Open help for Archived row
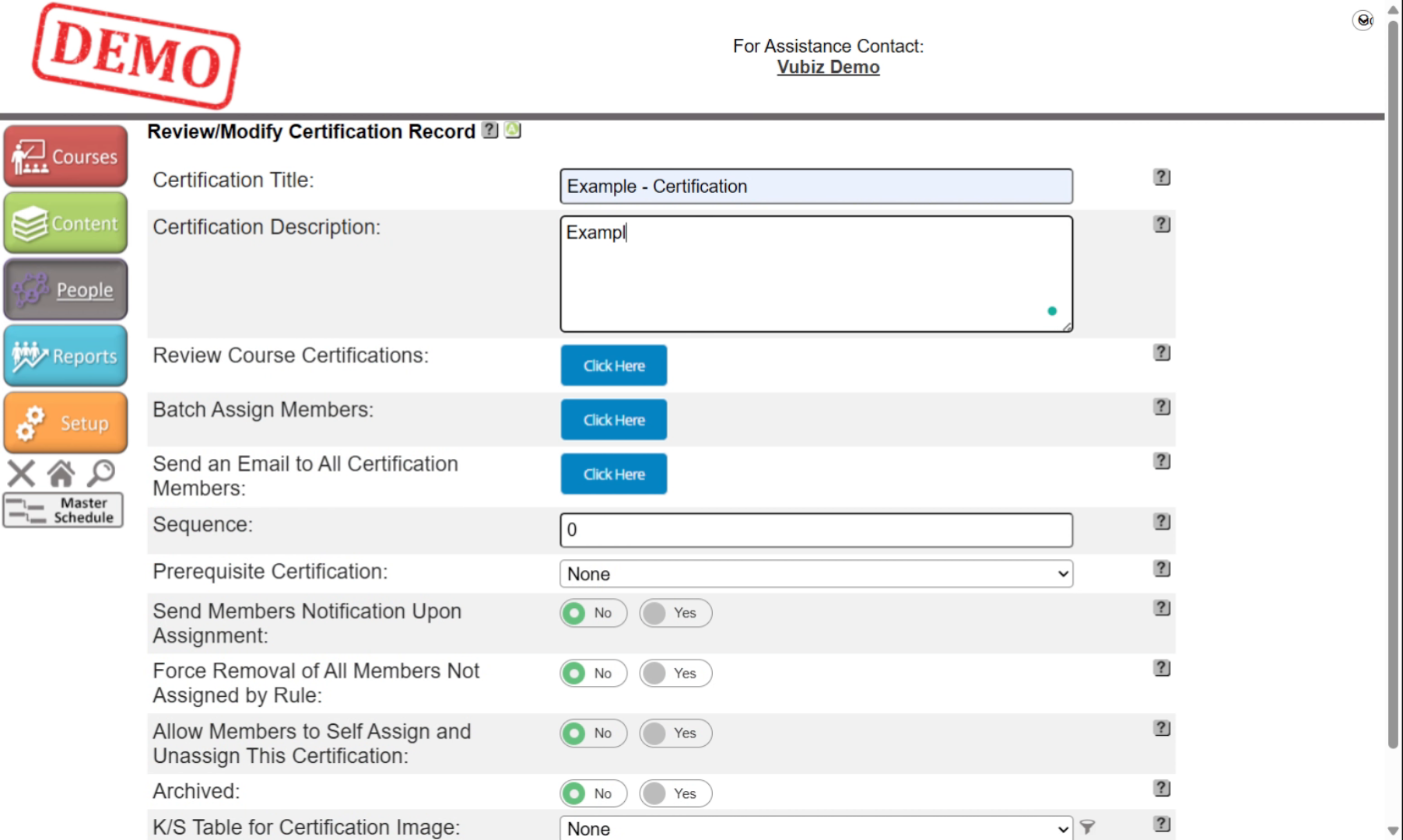 click(x=1162, y=789)
